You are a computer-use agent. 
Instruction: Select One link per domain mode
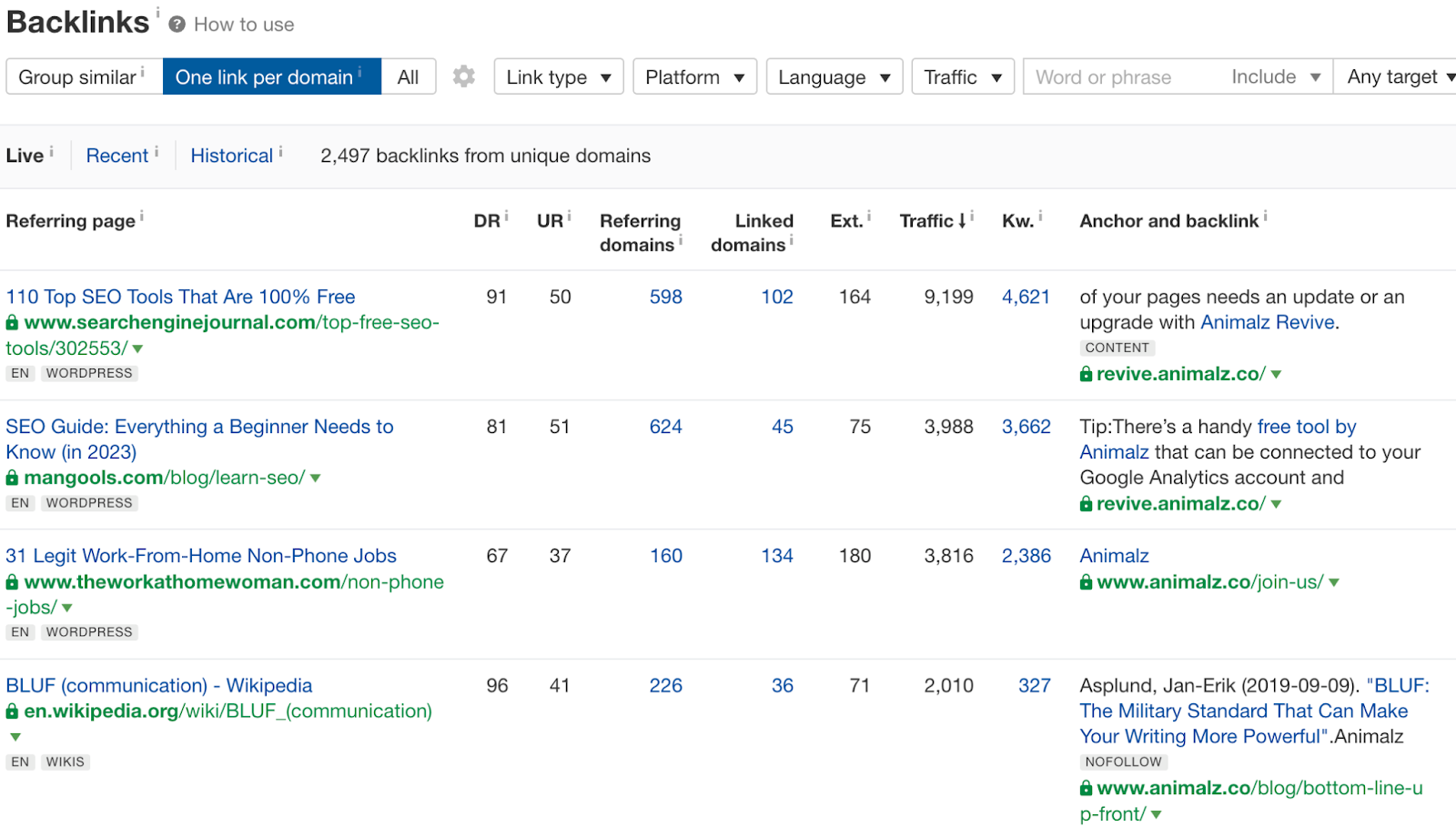[271, 77]
